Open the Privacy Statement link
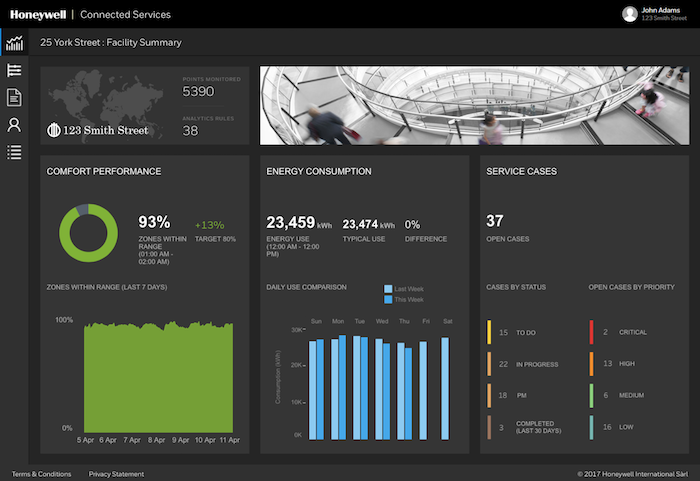The width and height of the screenshot is (700, 481). tap(116, 474)
